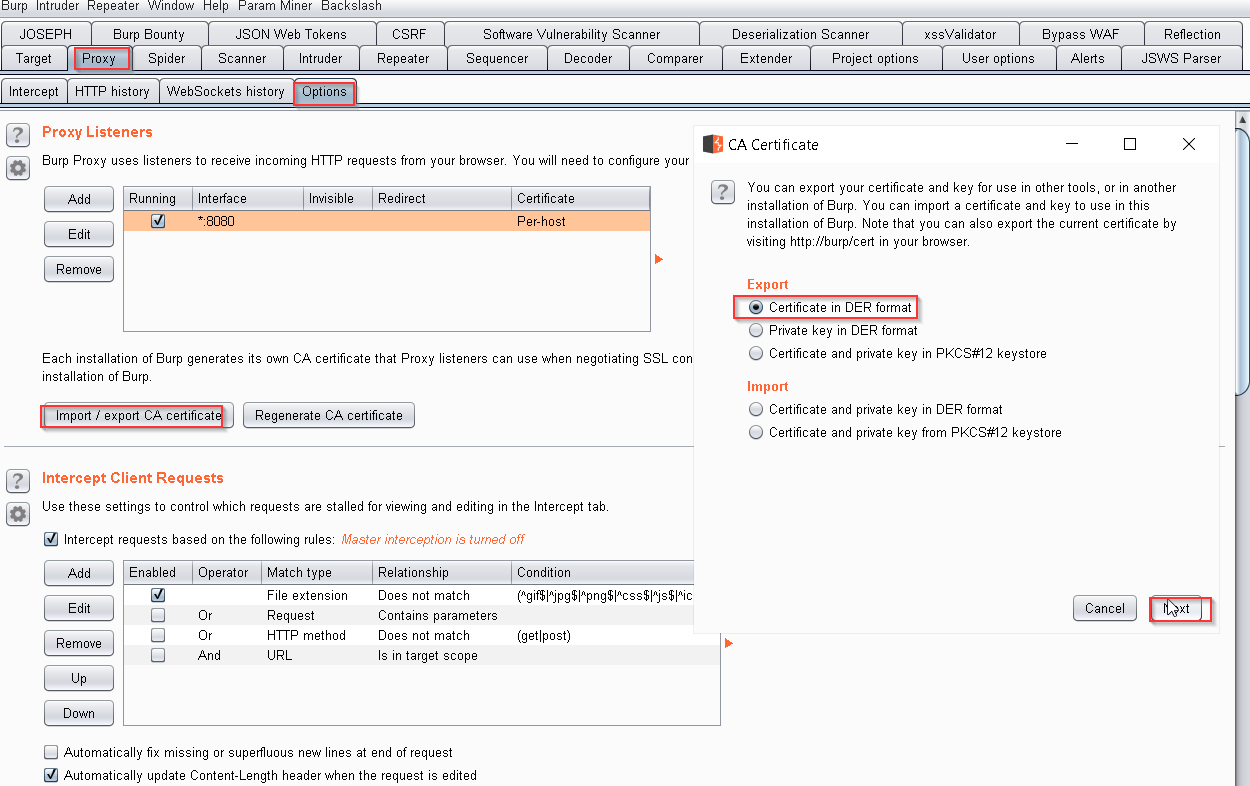1250x786 pixels.
Task: Open the Burp menu
Action: click(15, 6)
